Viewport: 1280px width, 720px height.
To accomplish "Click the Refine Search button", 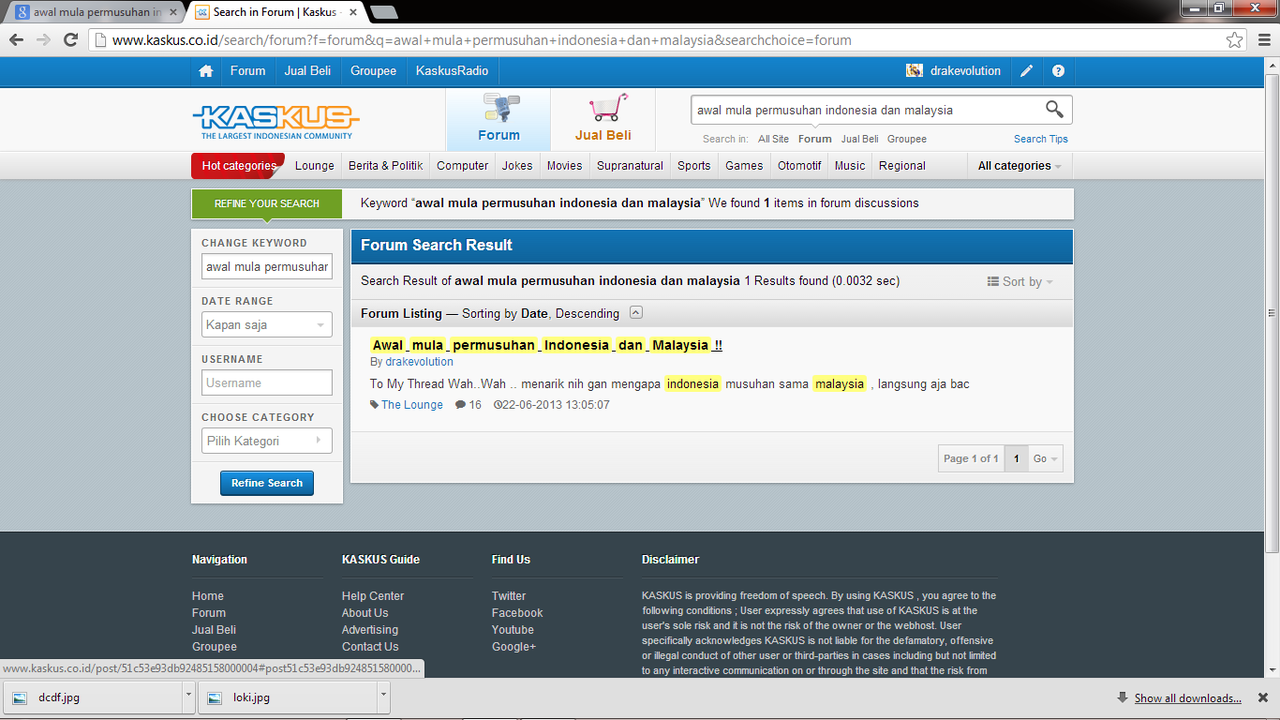I will [x=267, y=483].
